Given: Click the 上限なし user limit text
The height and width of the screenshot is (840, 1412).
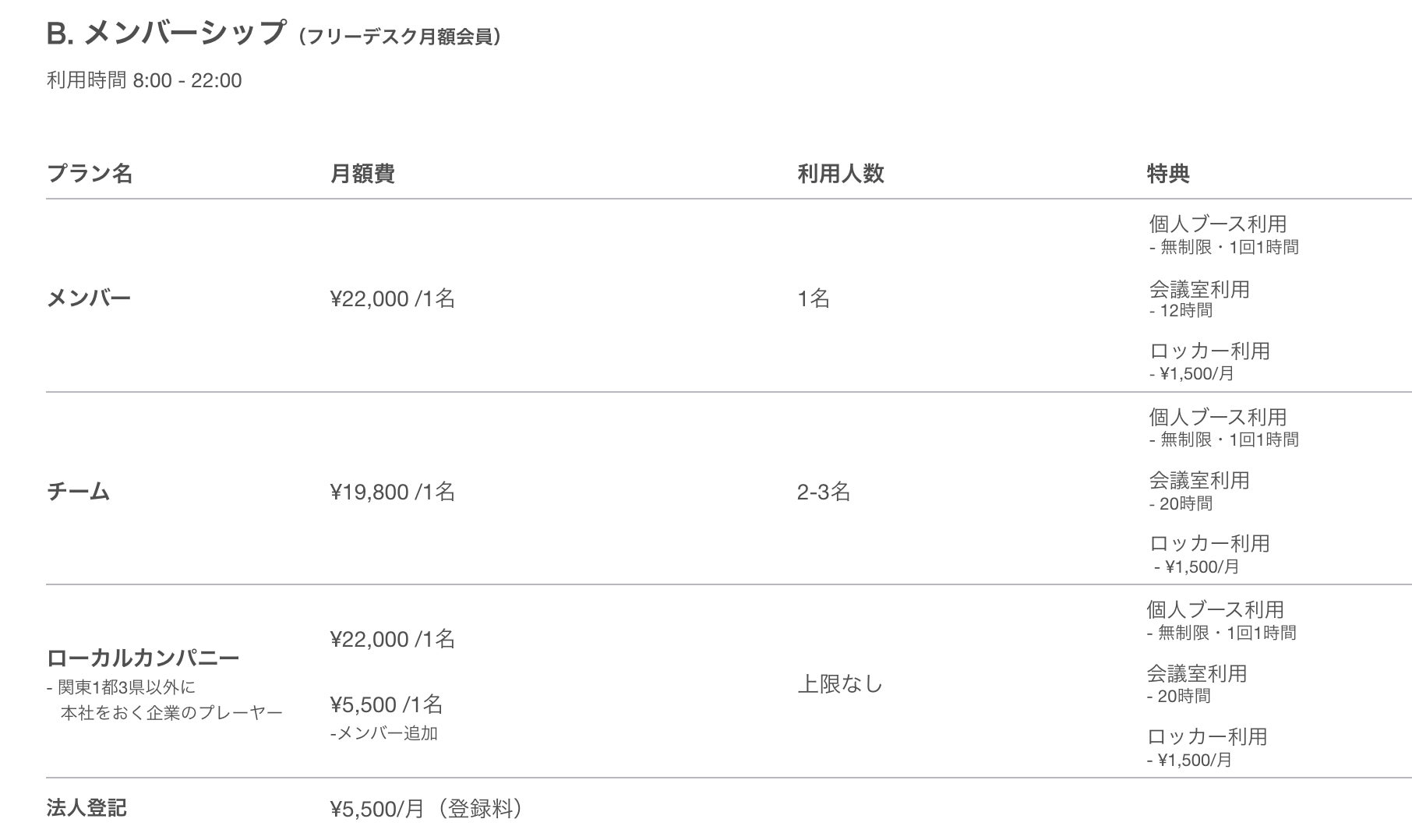Looking at the screenshot, I should point(839,684).
